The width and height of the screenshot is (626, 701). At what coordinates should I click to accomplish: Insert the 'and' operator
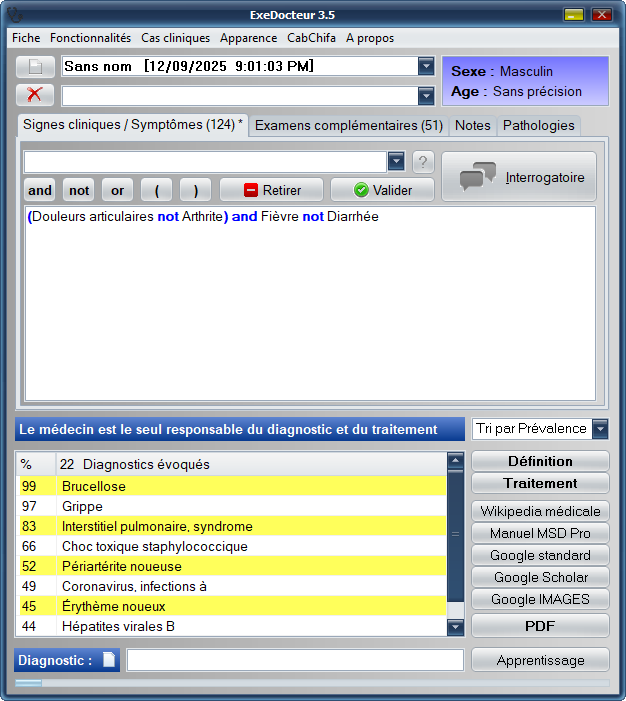pyautogui.click(x=40, y=190)
